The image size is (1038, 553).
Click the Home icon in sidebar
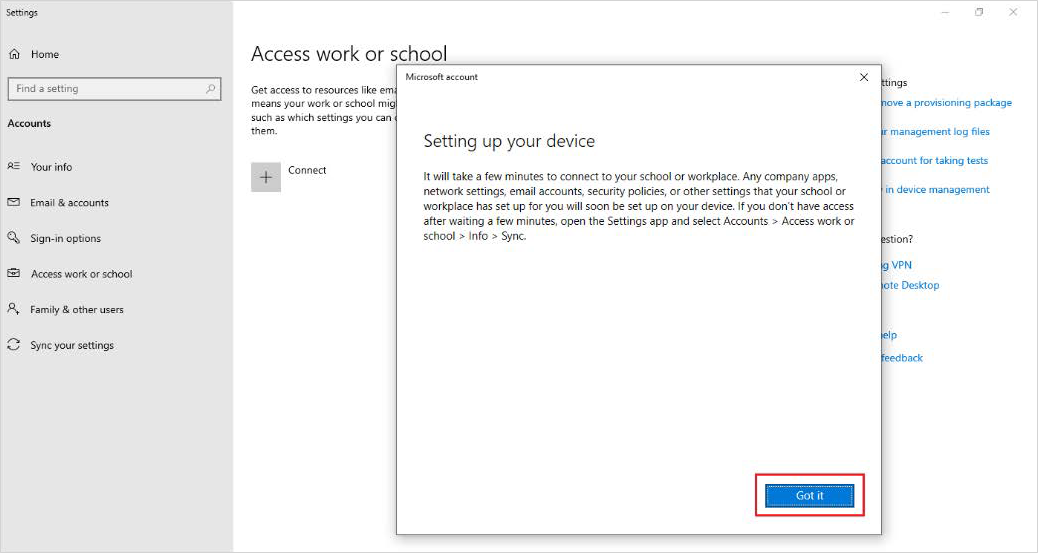click(14, 54)
